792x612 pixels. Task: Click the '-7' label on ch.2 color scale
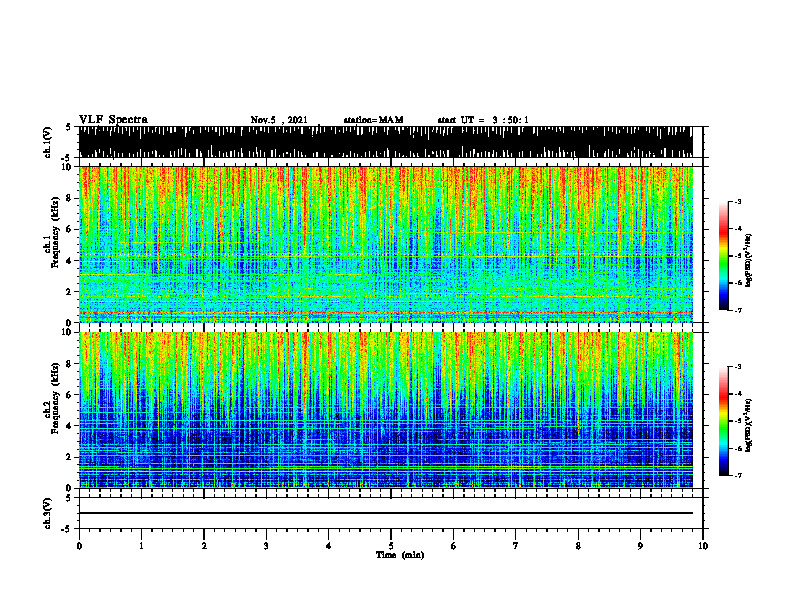(737, 475)
